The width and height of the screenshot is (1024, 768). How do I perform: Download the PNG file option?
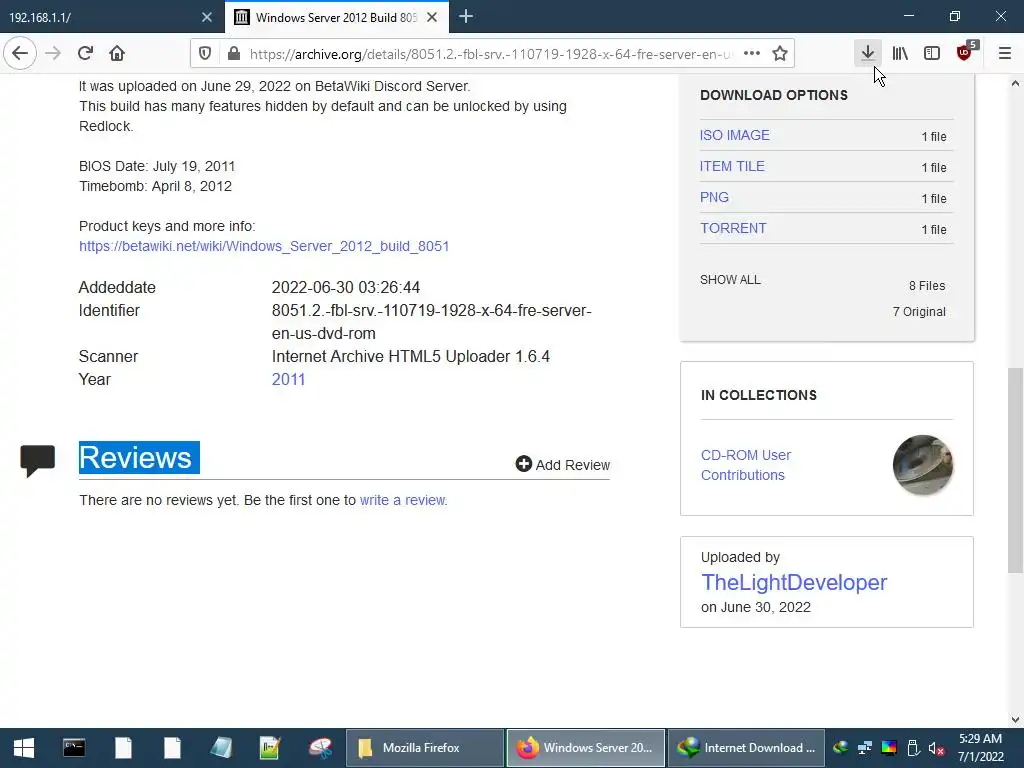tap(714, 197)
